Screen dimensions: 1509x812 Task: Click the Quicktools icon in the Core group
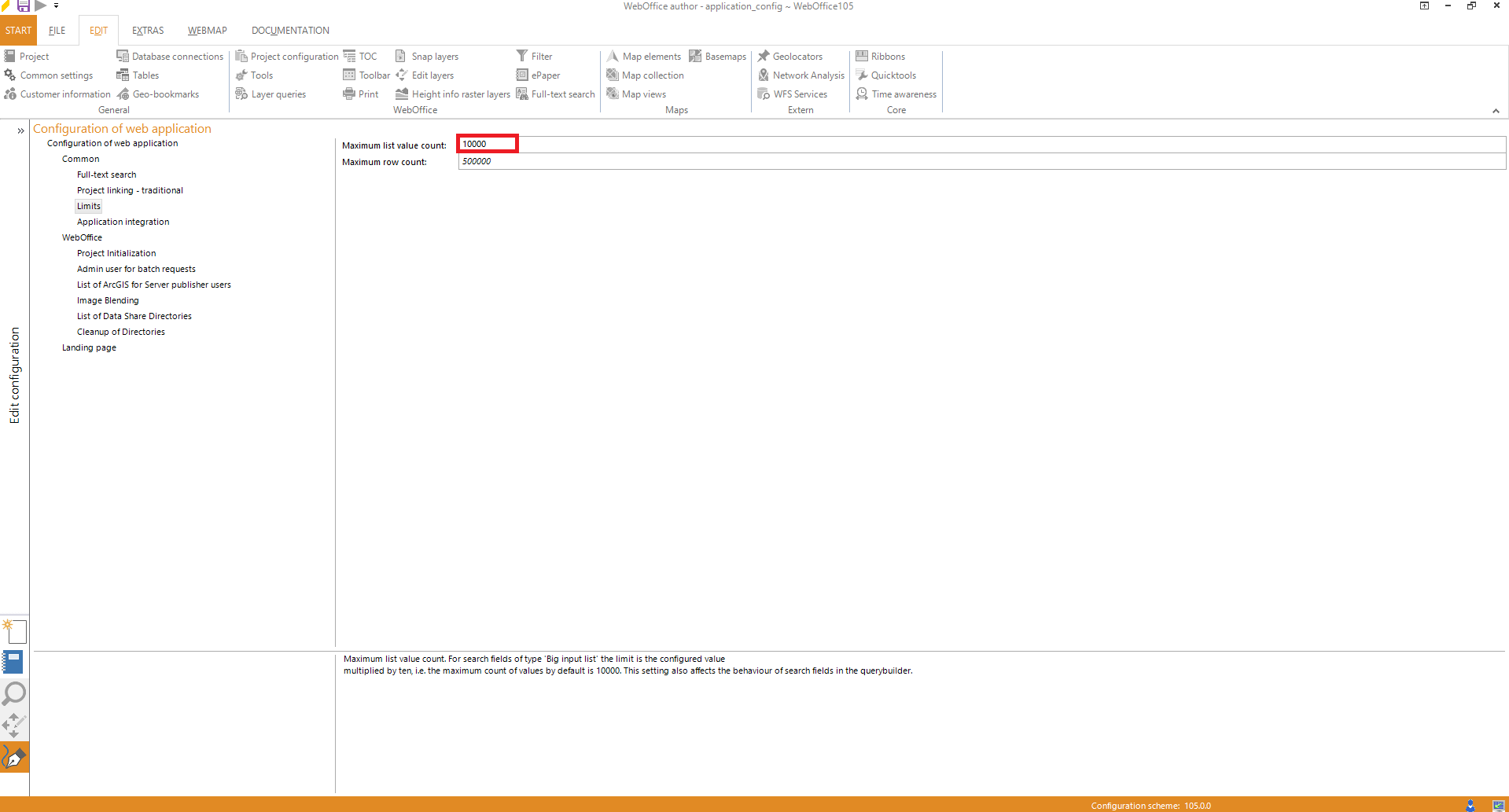(x=887, y=75)
